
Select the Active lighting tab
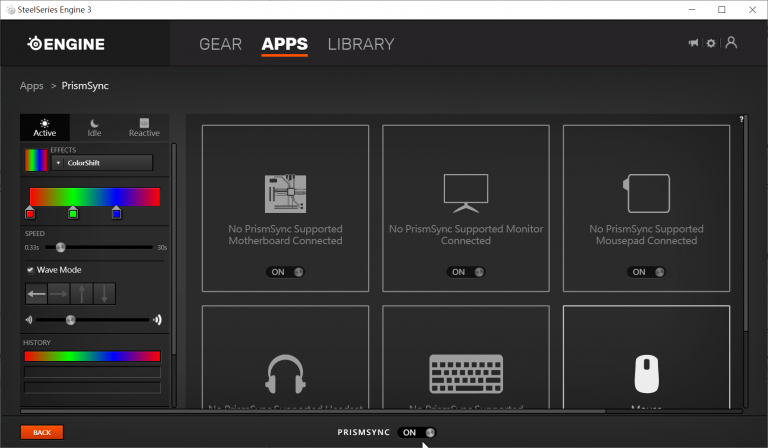(45, 127)
